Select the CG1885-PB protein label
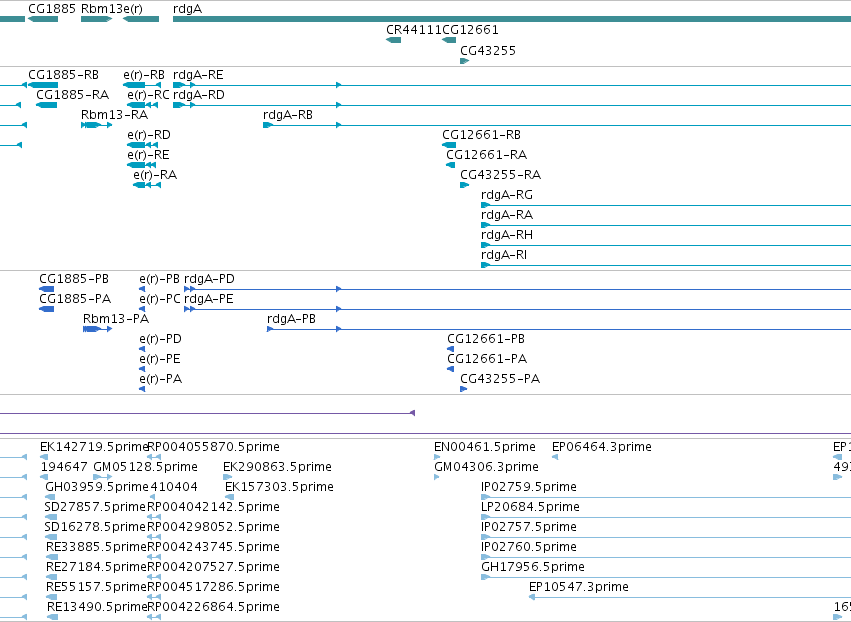Image resolution: width=851 pixels, height=622 pixels. (x=74, y=279)
